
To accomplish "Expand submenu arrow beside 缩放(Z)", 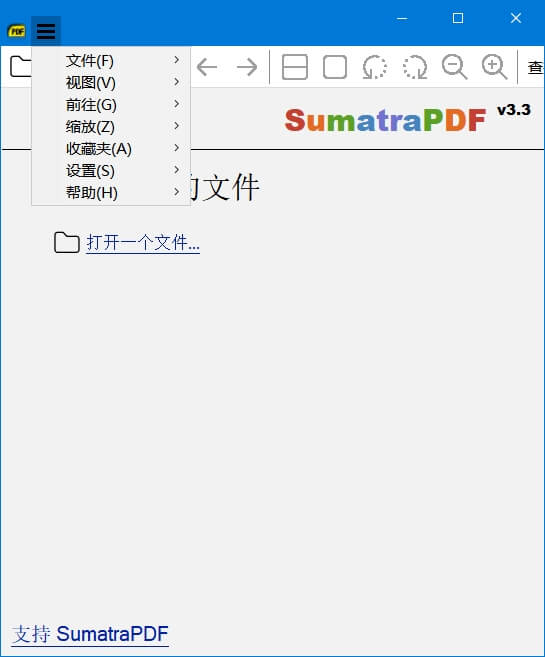I will [x=176, y=126].
